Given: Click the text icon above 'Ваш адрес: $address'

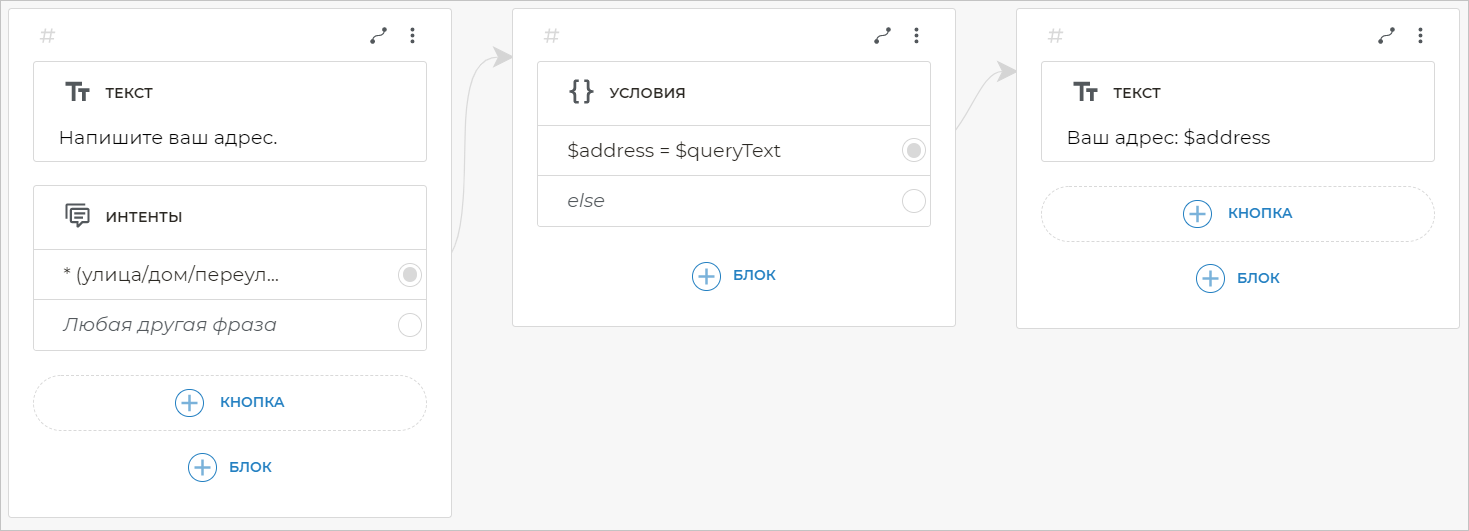Looking at the screenshot, I should click(1086, 93).
